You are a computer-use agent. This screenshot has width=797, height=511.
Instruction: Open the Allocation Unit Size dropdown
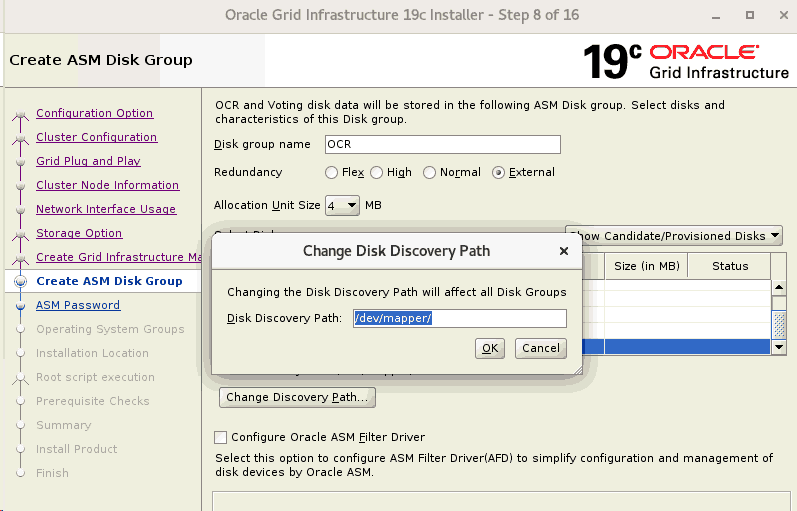[x=342, y=205]
